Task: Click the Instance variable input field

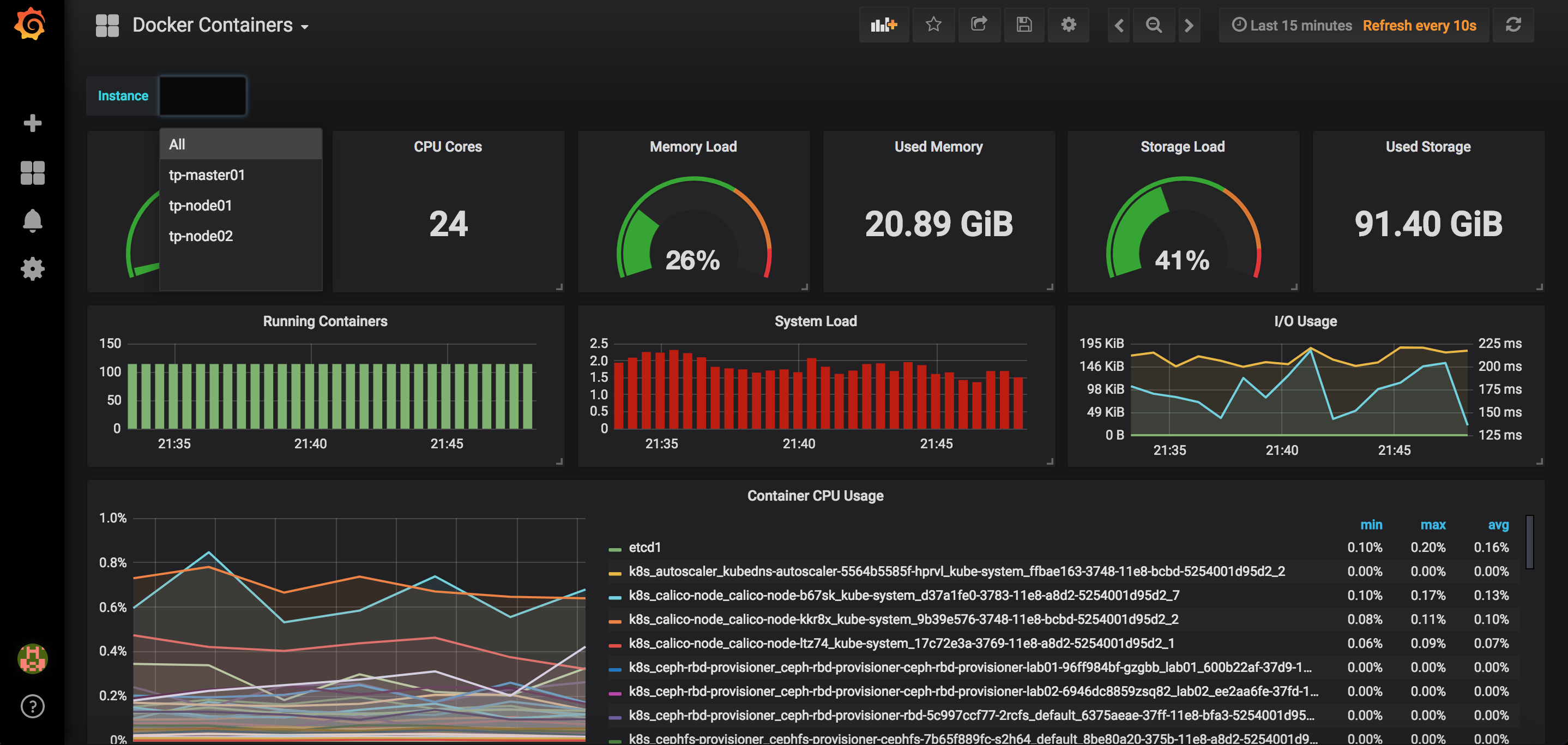Action: [x=203, y=95]
